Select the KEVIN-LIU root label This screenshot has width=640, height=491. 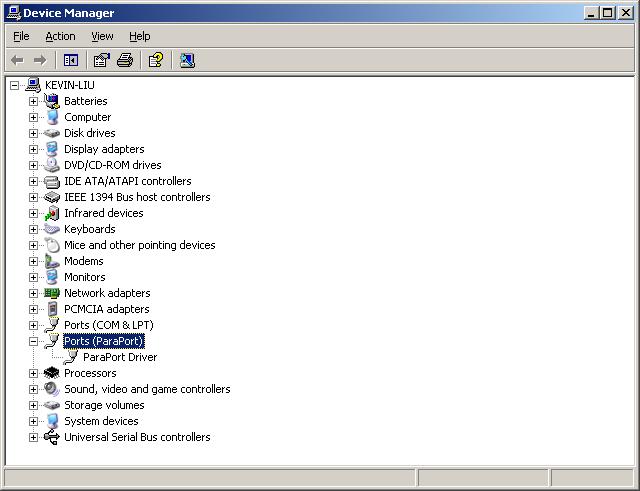point(69,85)
